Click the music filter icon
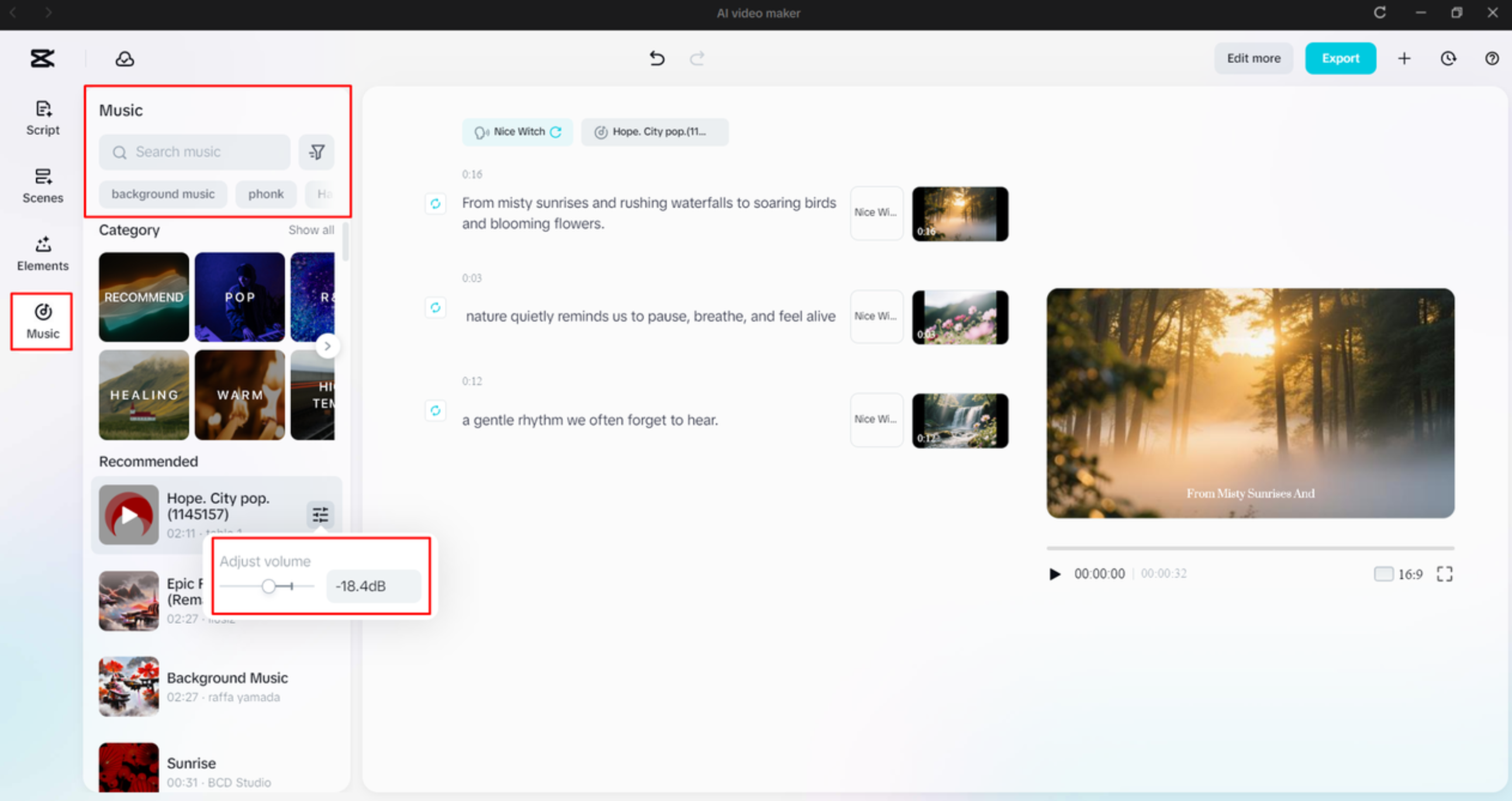 click(x=316, y=153)
